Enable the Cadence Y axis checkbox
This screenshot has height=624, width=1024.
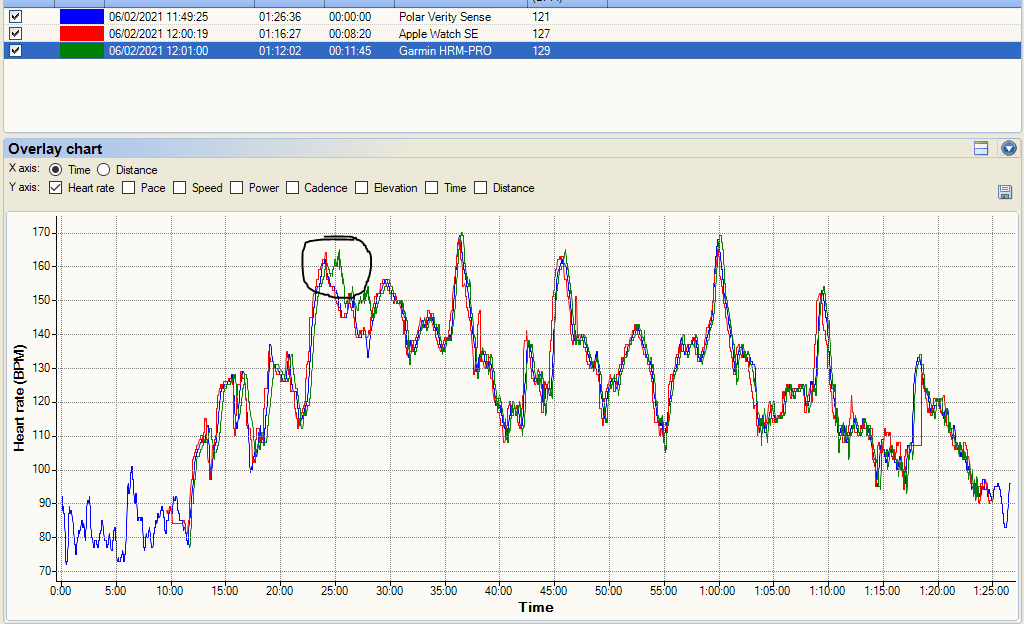point(293,188)
